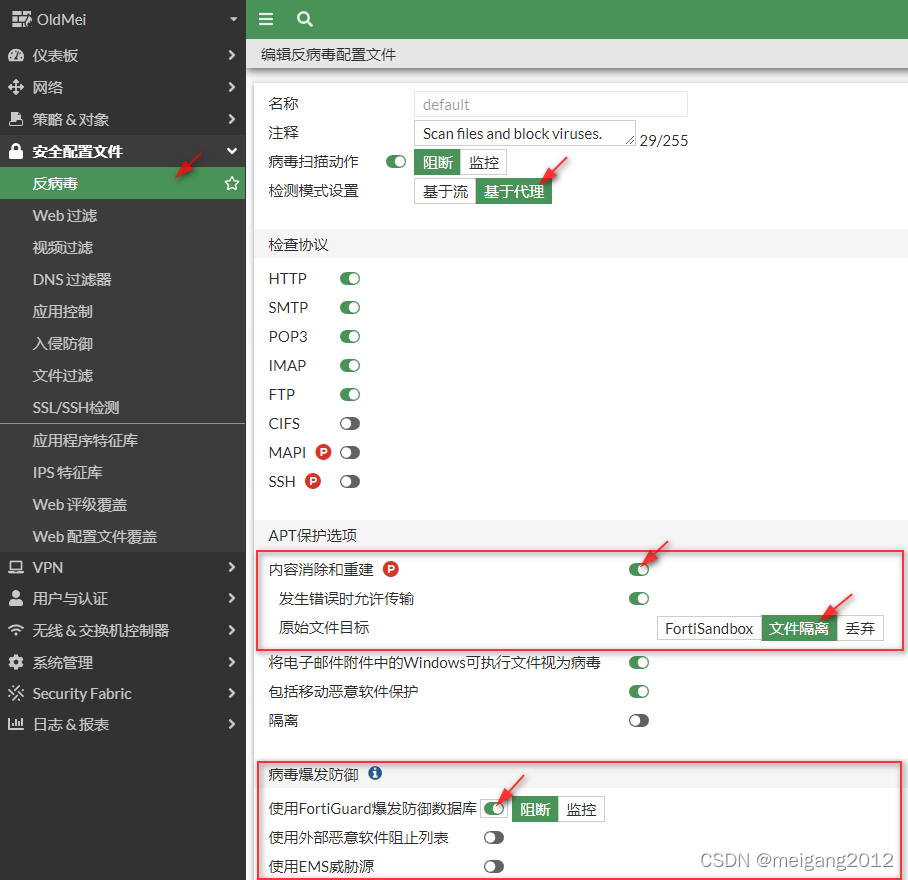The height and width of the screenshot is (880, 908).
Task: Toggle the 病毒扫描动作 switch
Action: (396, 162)
